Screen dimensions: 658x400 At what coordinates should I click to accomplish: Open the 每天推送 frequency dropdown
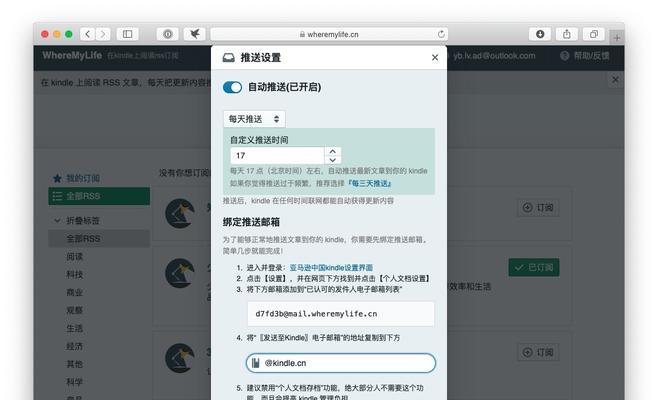coord(254,118)
